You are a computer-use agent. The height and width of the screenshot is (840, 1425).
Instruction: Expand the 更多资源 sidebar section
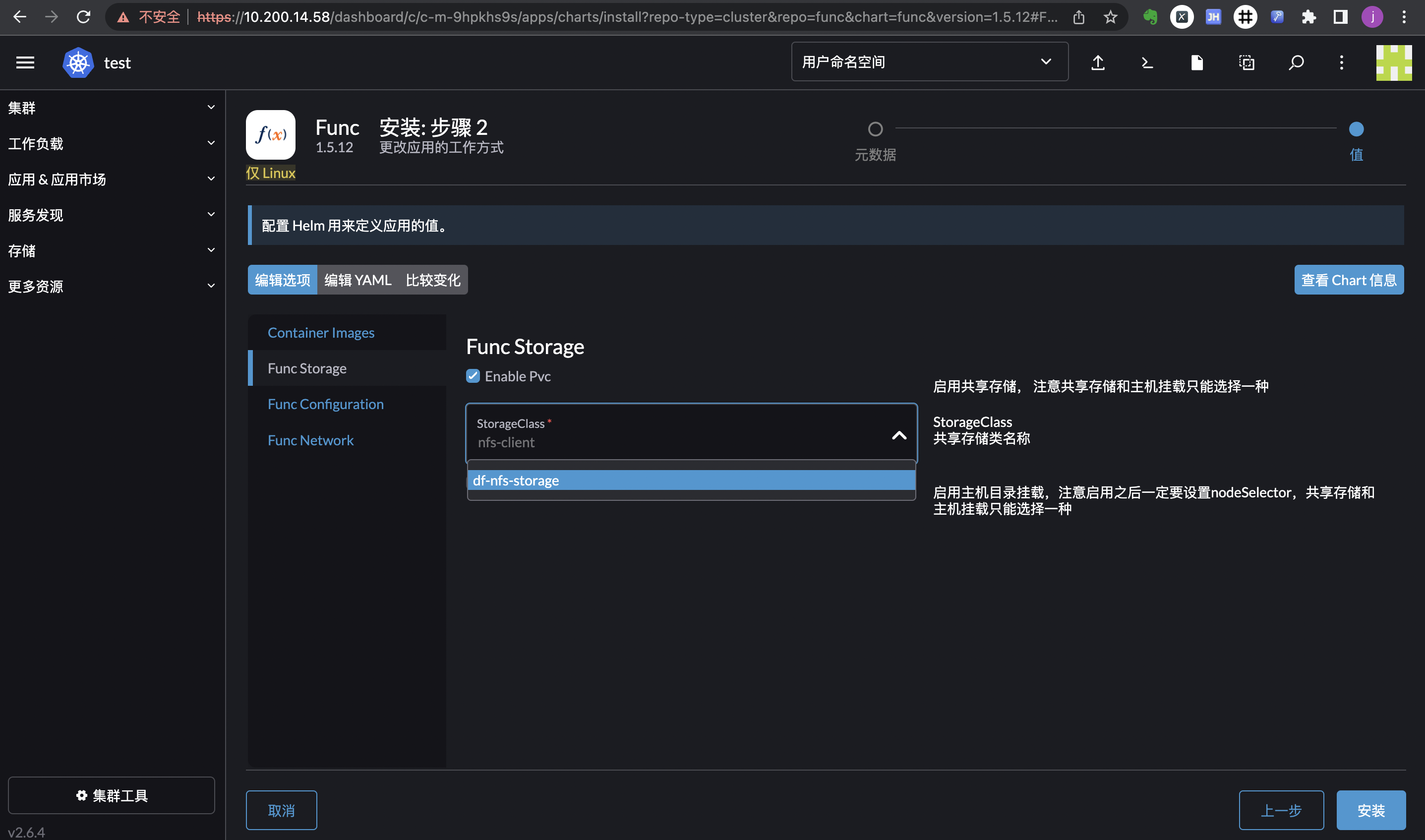[x=112, y=286]
